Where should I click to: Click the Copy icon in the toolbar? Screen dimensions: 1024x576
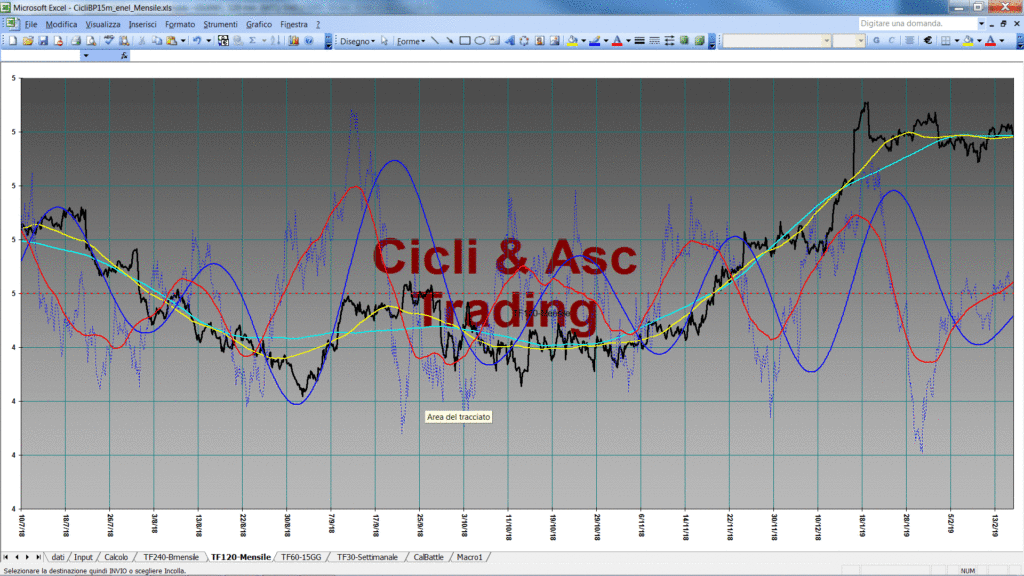157,40
